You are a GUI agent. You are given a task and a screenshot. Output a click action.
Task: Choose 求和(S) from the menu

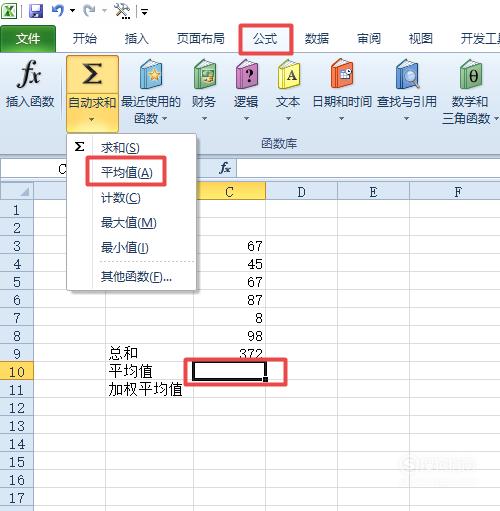[131, 147]
